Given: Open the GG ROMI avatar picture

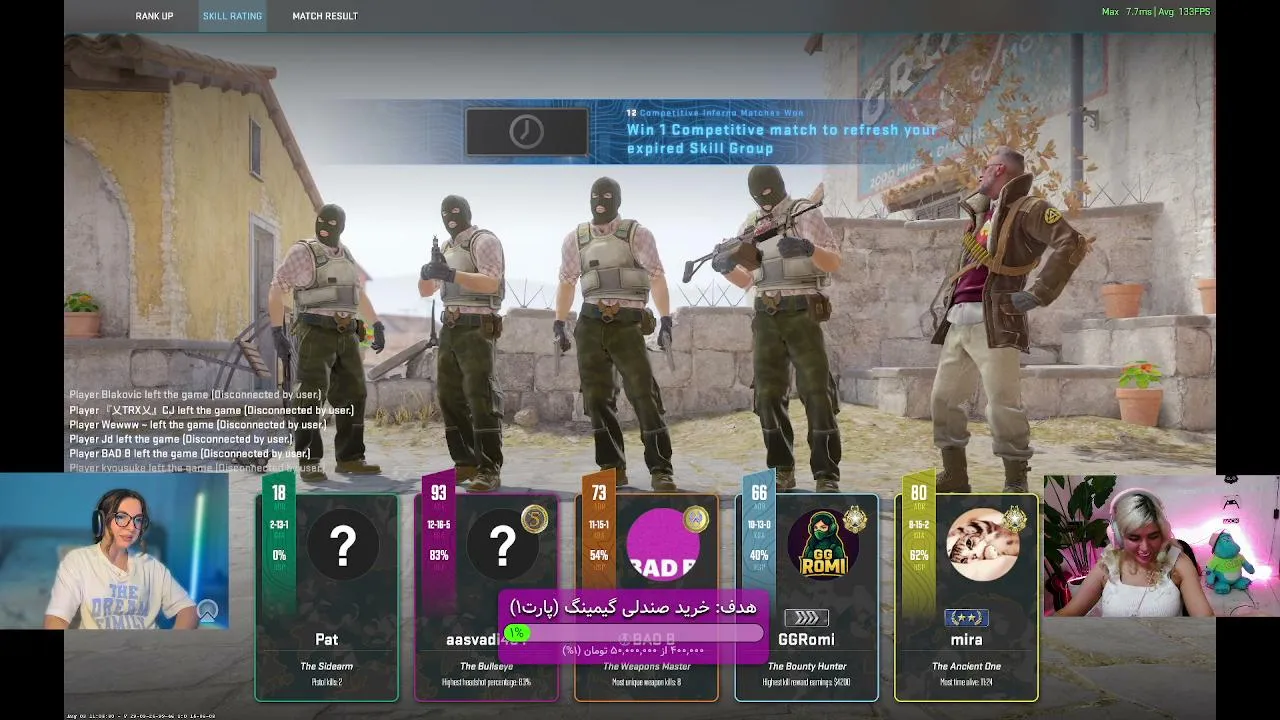Looking at the screenshot, I should tap(823, 546).
